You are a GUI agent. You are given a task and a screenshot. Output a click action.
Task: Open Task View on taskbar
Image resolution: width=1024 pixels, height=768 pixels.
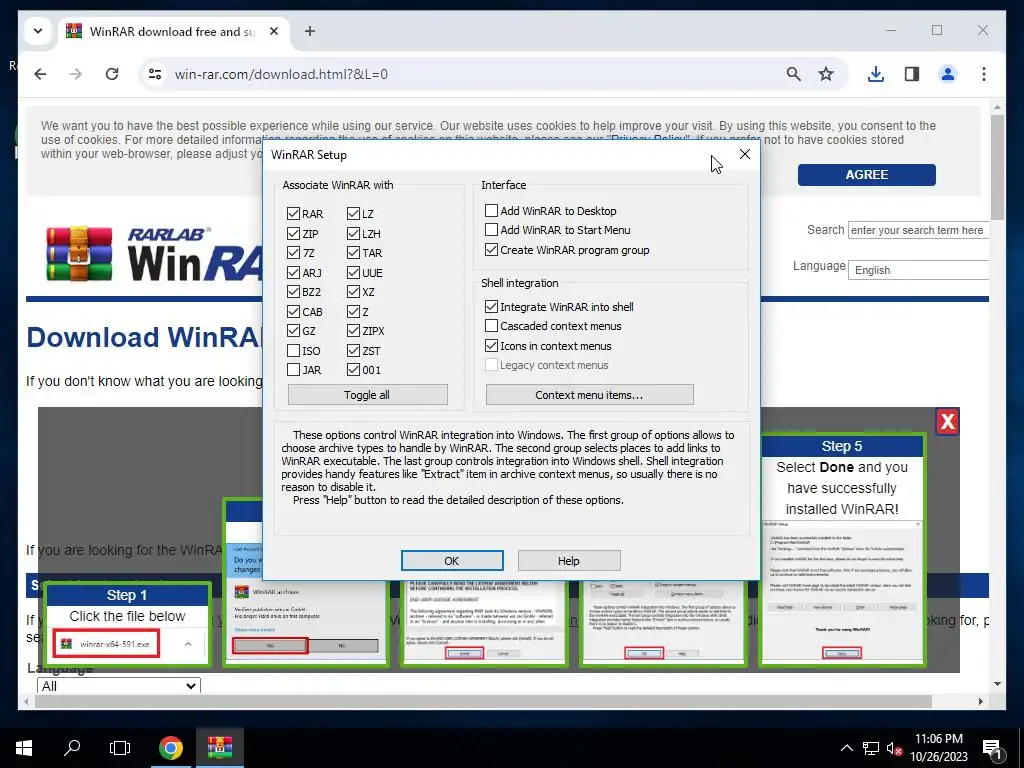120,748
